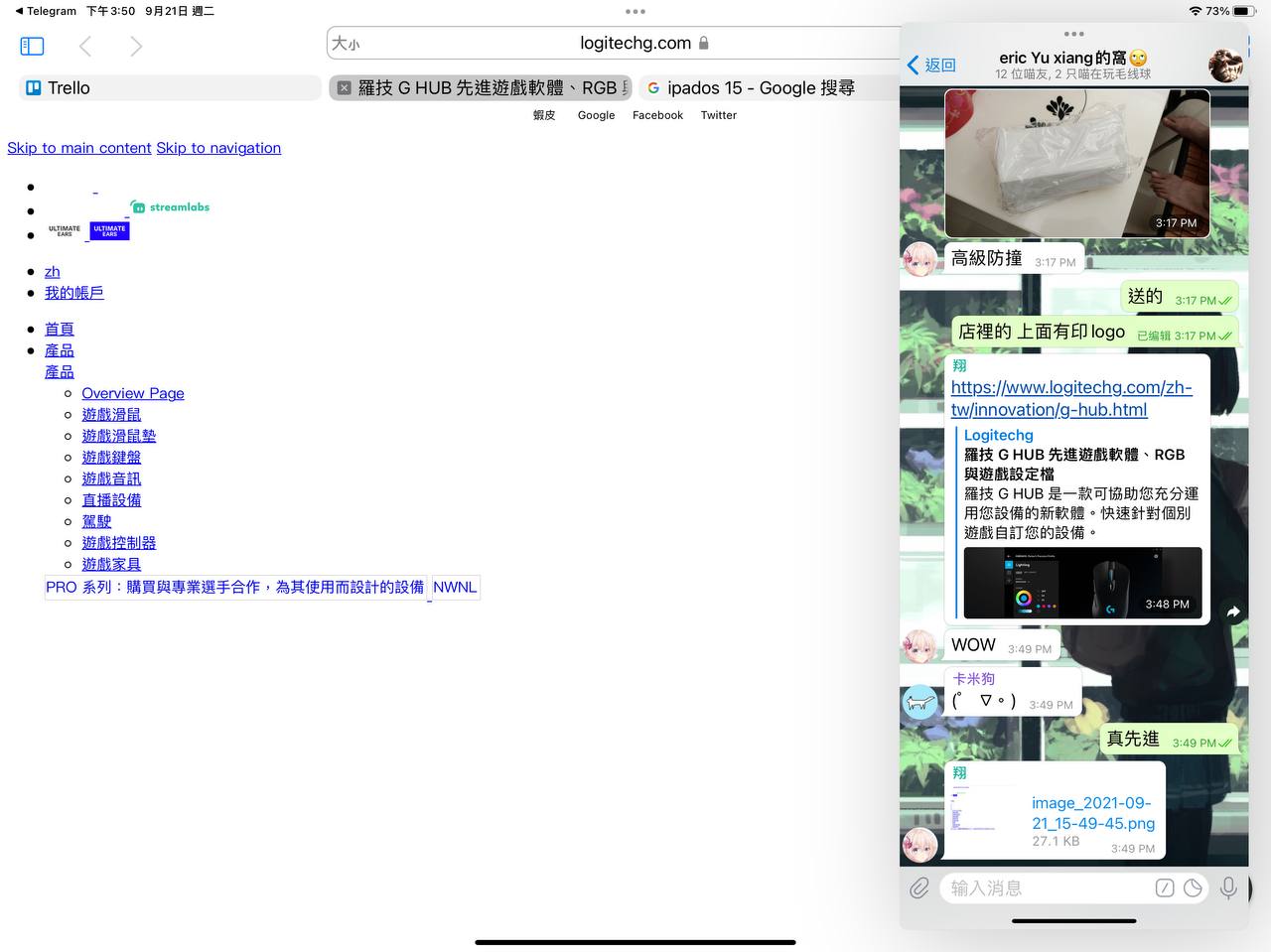The width and height of the screenshot is (1271, 952).
Task: Open the sticker panel icon
Action: coord(1194,887)
